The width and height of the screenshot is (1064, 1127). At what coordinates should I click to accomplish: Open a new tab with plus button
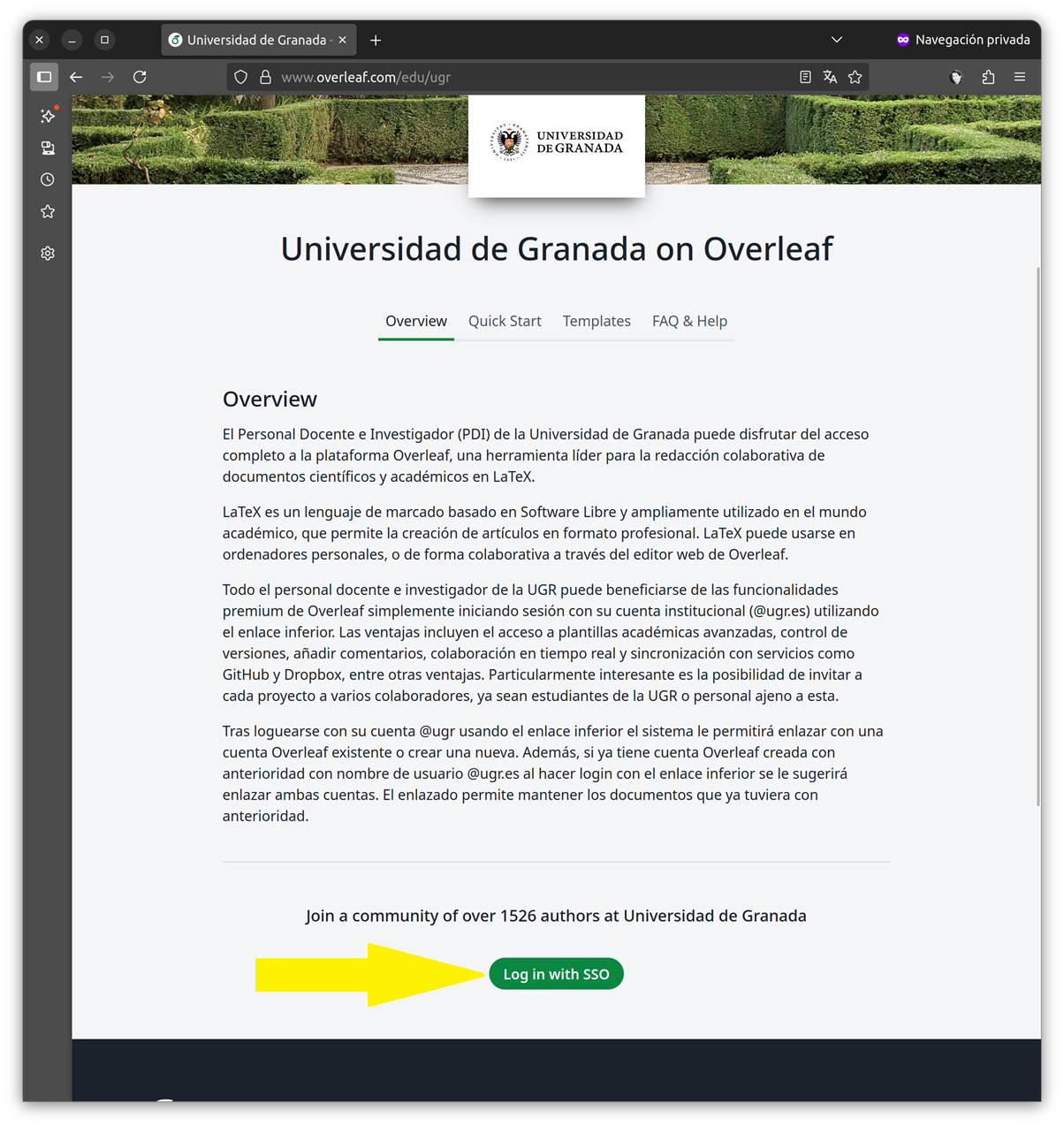376,40
